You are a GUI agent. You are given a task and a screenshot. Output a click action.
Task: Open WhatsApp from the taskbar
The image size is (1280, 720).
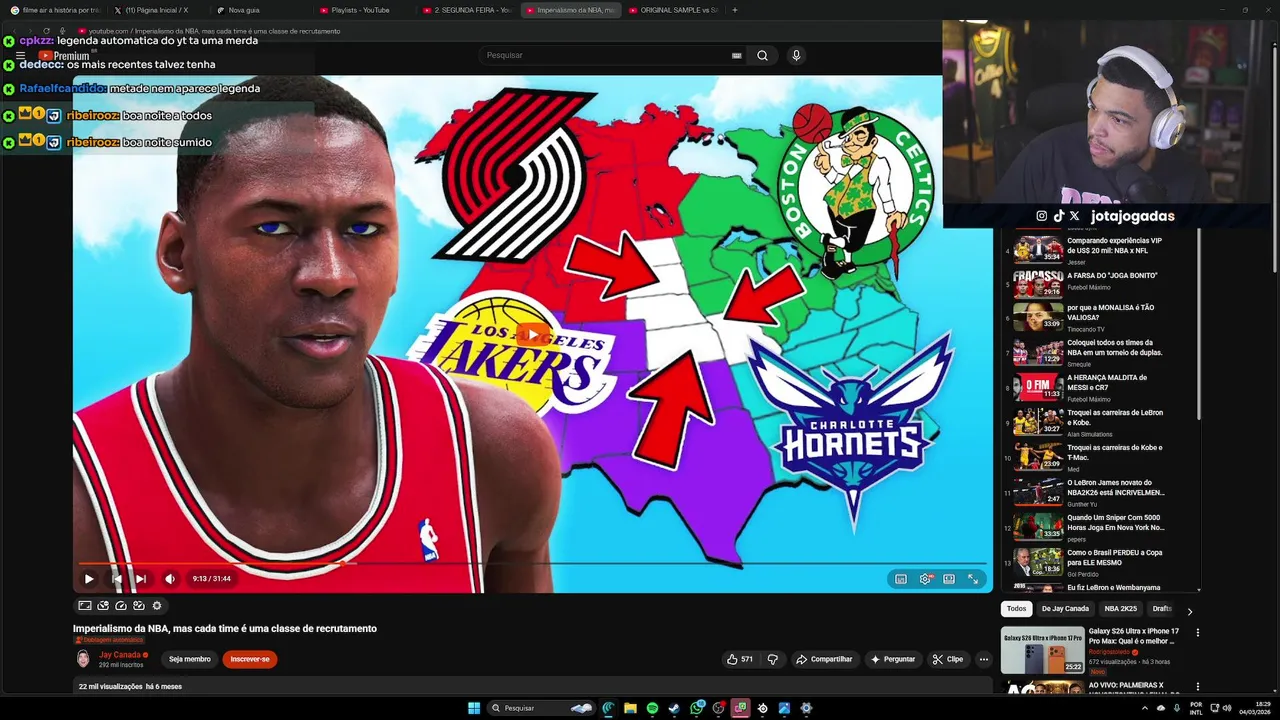696,708
